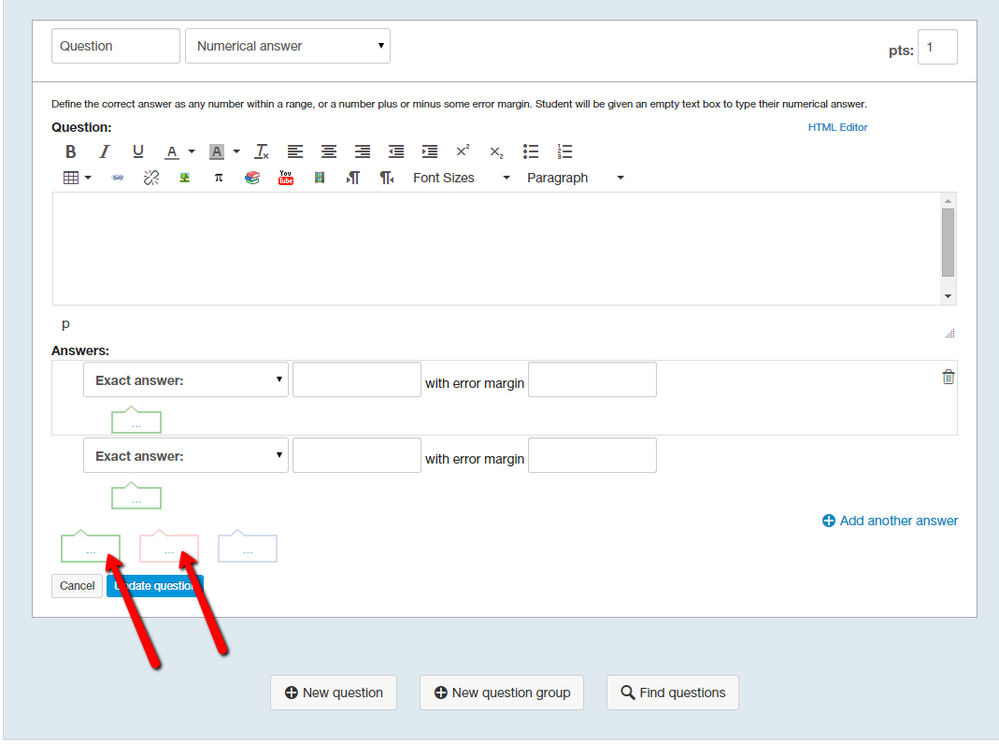
Task: Switch to the HTML Editor
Action: coord(837,127)
